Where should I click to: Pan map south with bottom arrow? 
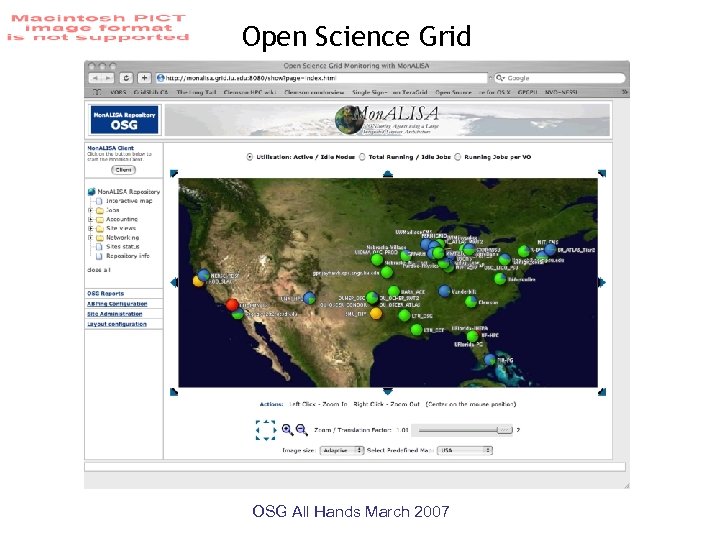point(388,391)
